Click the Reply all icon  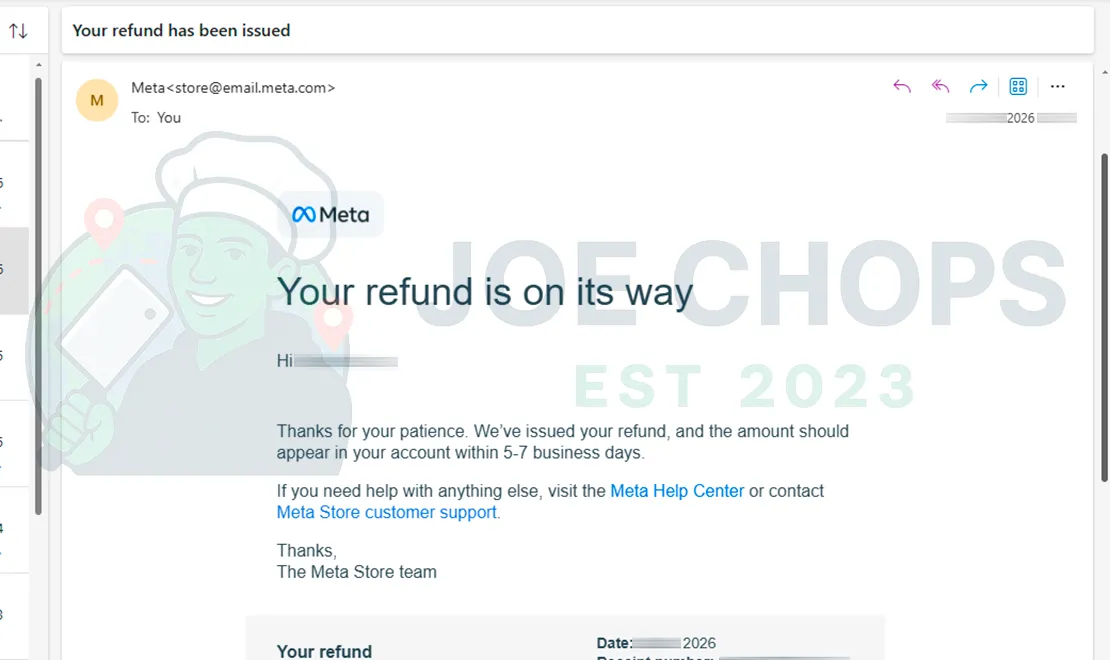(x=940, y=87)
